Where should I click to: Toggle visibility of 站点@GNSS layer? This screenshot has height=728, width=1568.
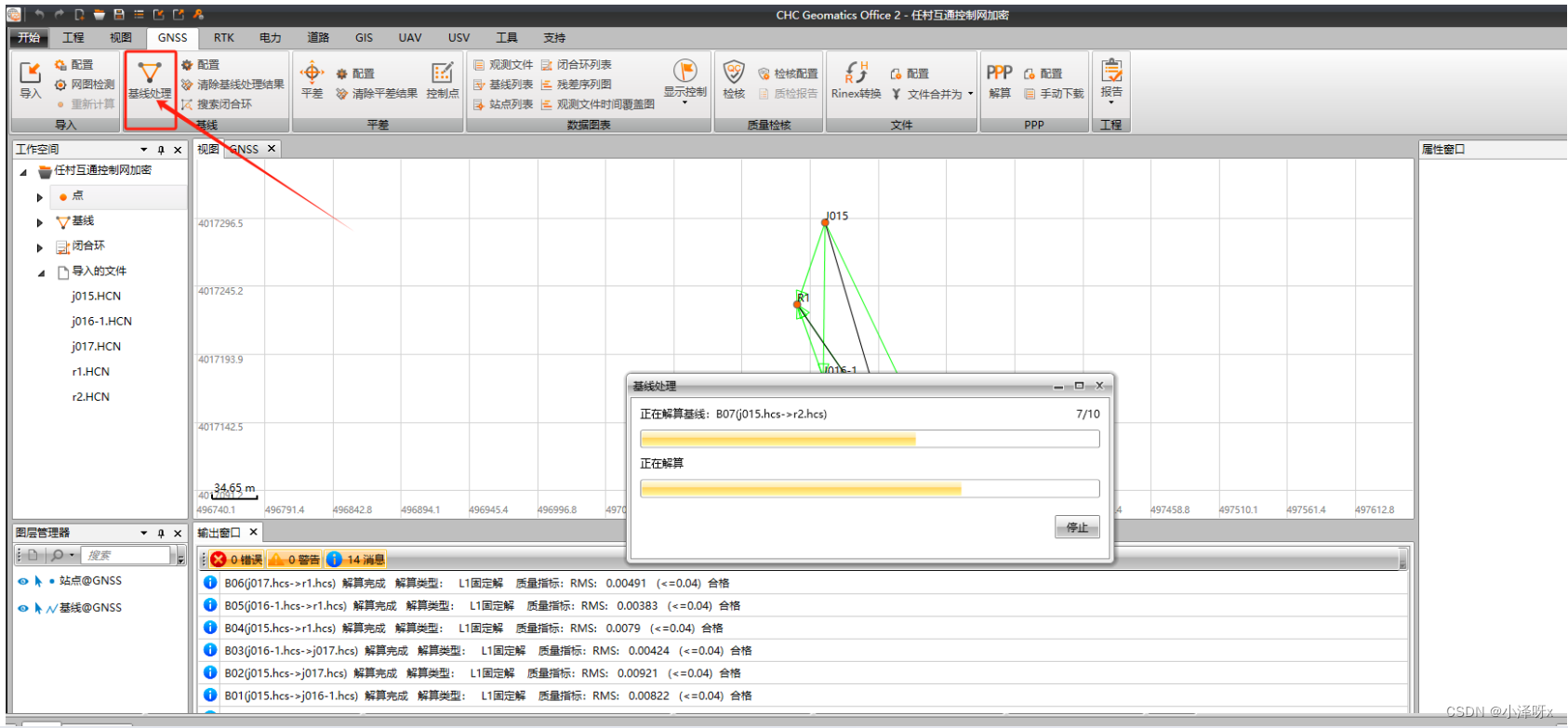pyautogui.click(x=23, y=581)
